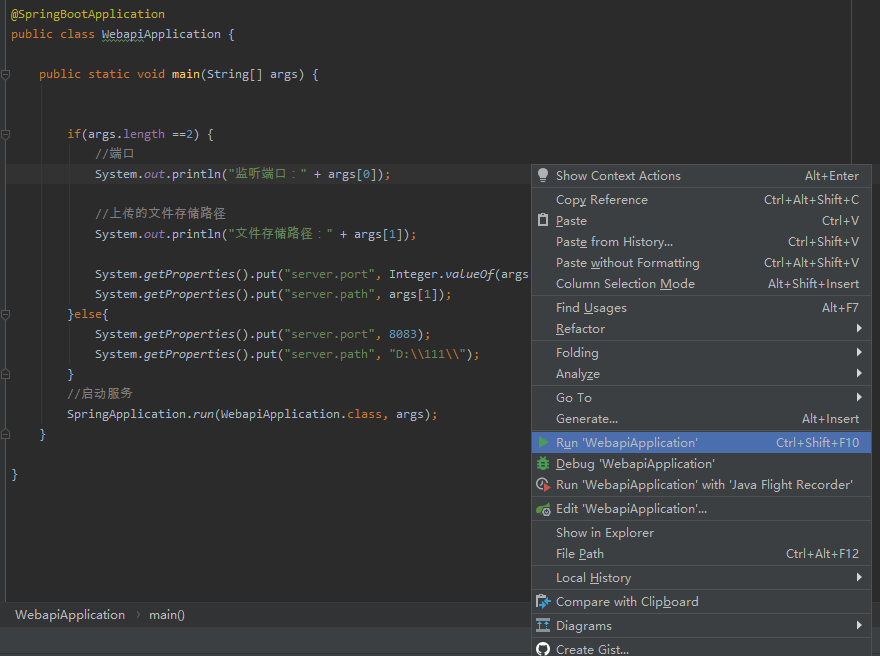Select Show in Explorer

(x=701, y=533)
